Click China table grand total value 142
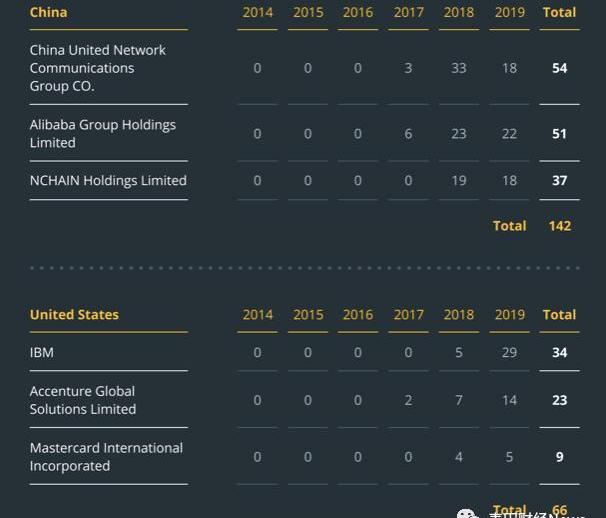 pyautogui.click(x=559, y=226)
